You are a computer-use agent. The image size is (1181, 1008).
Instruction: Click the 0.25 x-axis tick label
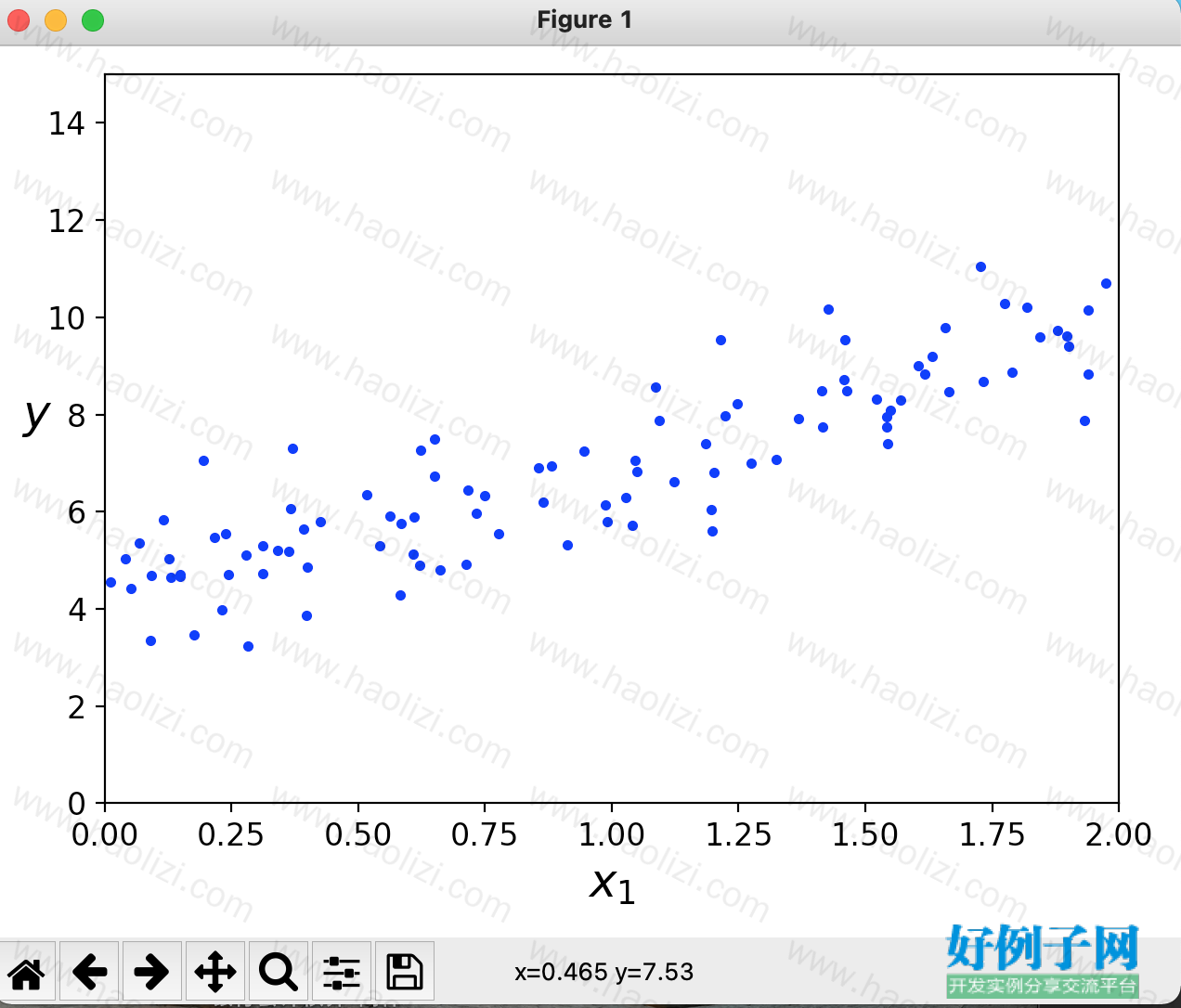[231, 834]
